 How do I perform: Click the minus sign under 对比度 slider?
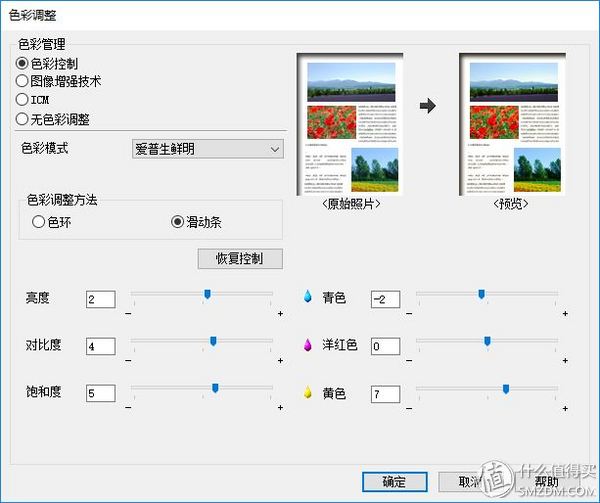(128, 361)
